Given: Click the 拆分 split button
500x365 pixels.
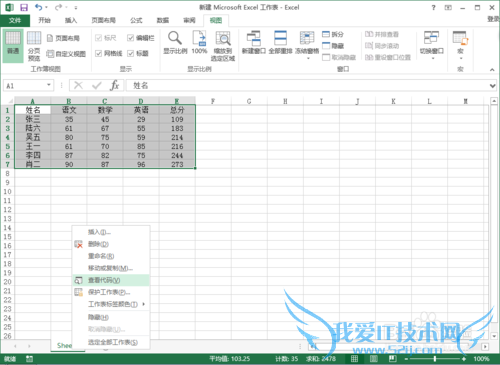Looking at the screenshot, I should click(333, 34).
